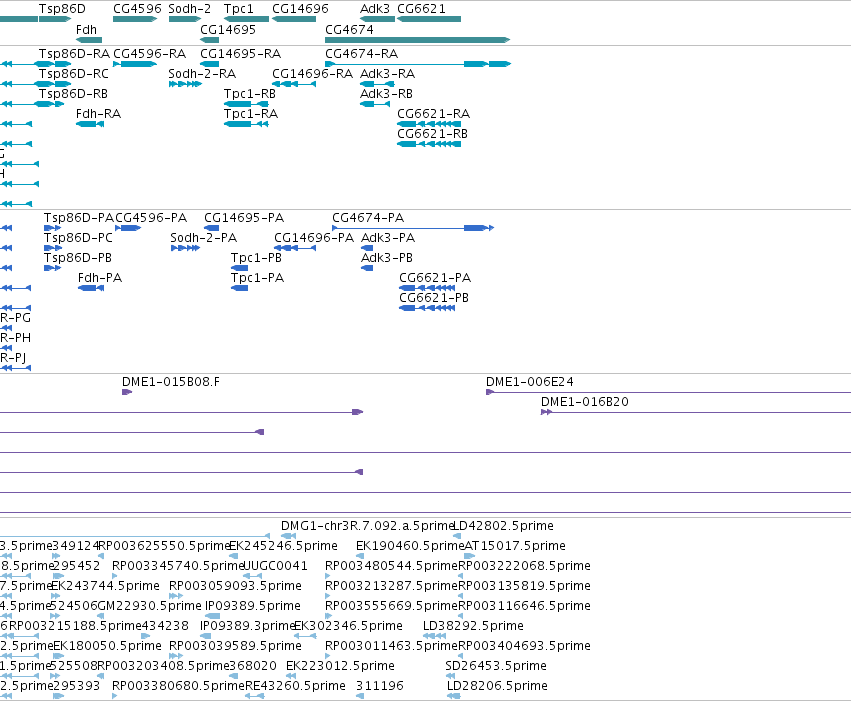The height and width of the screenshot is (701, 851).
Task: Open the Fdh-PA protein label
Action: tap(100, 278)
